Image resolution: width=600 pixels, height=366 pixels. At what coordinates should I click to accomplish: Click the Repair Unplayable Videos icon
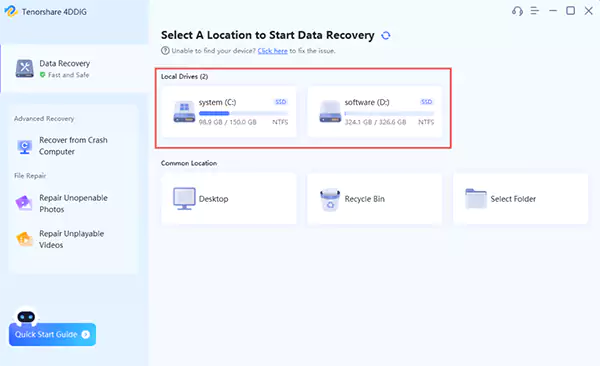24,239
